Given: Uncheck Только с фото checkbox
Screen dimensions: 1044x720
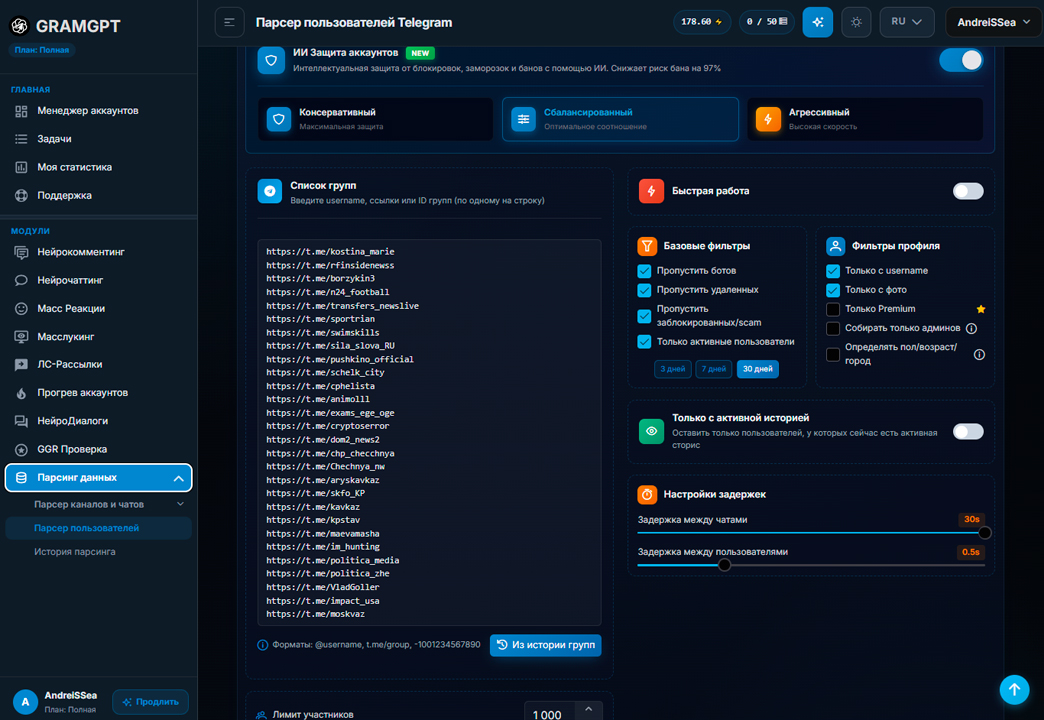Looking at the screenshot, I should point(832,290).
